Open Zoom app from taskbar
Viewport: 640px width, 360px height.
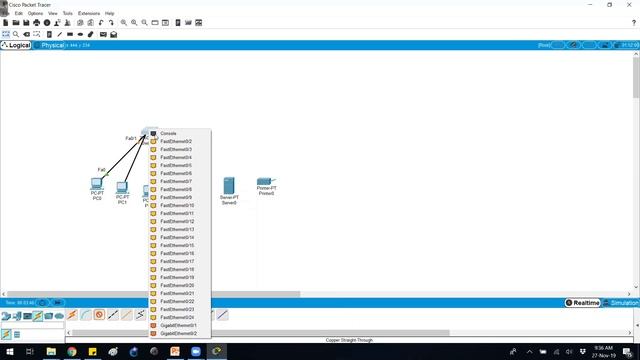pyautogui.click(x=196, y=351)
